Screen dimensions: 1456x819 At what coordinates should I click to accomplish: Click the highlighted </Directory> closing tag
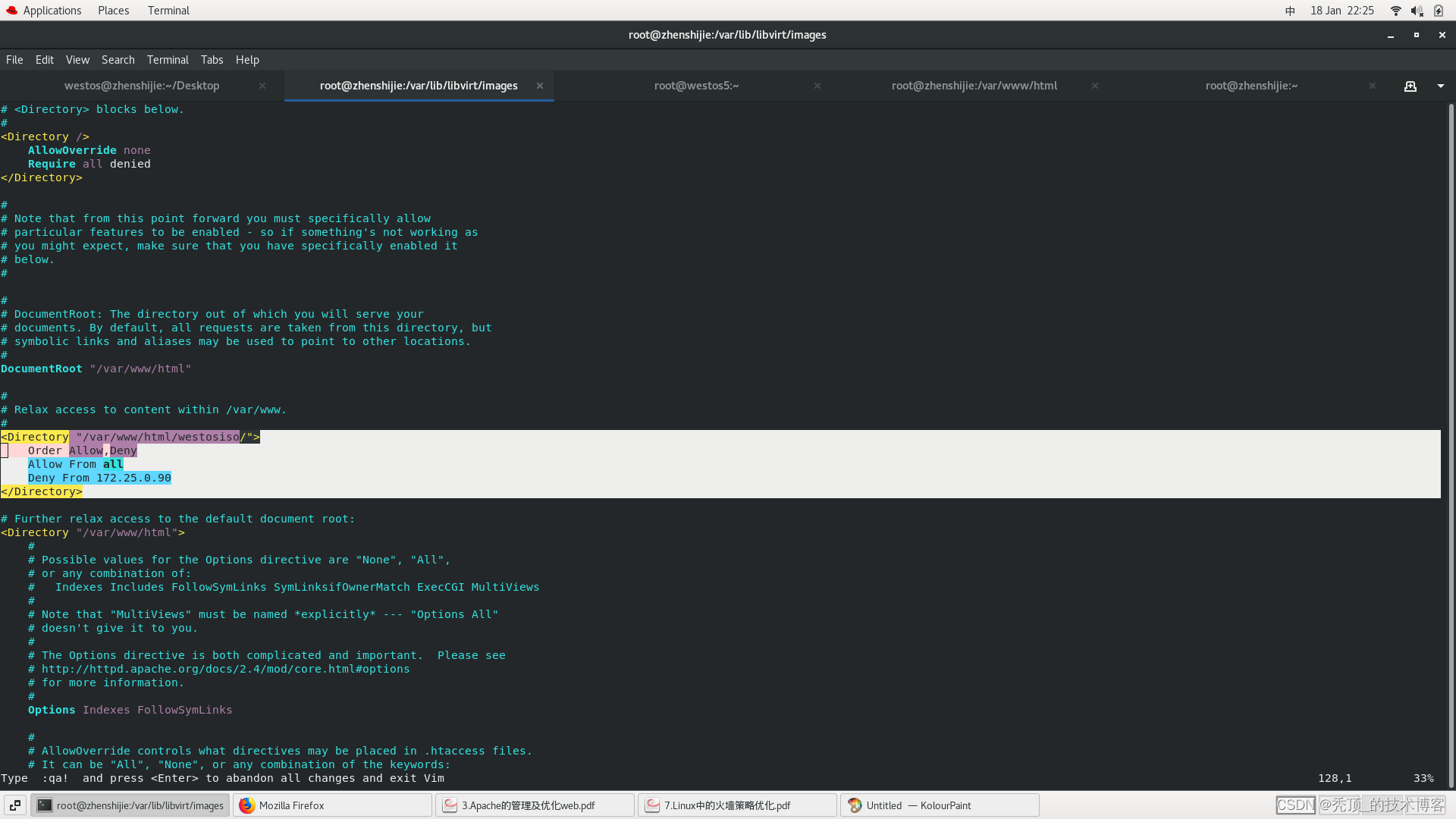pyautogui.click(x=42, y=491)
